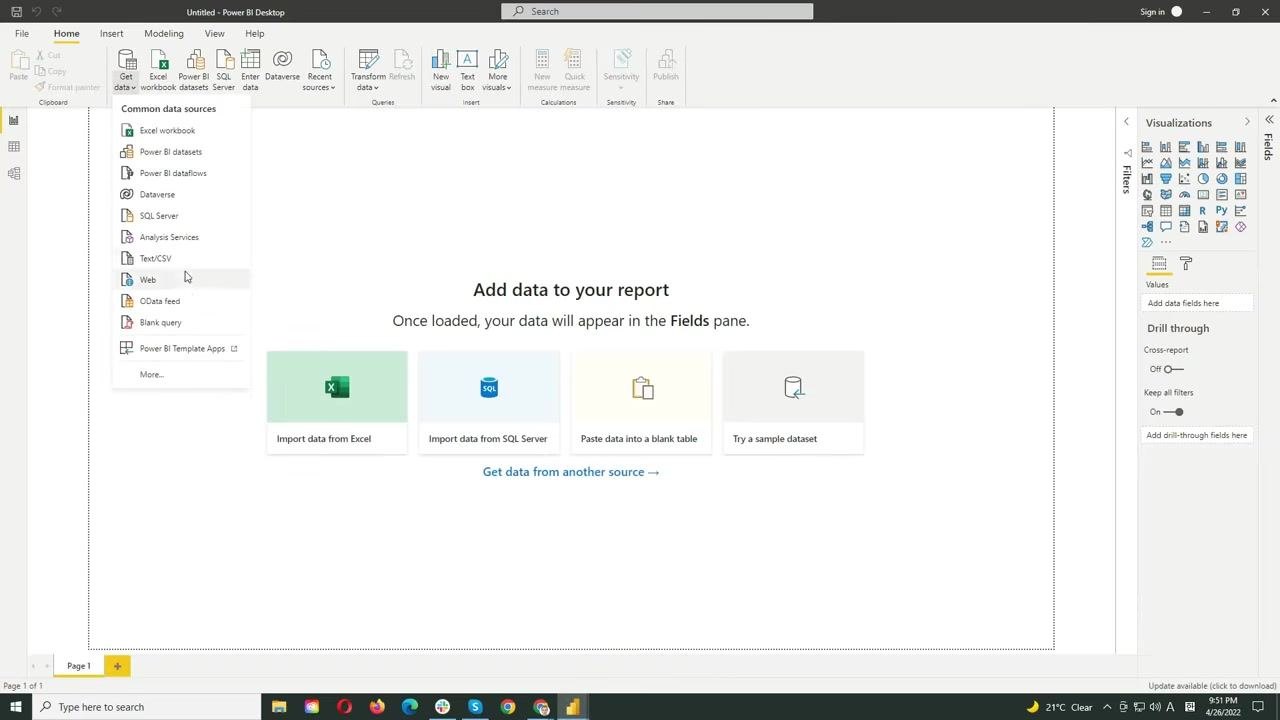
Task: Switch to Report view in left sidebar
Action: [14, 120]
